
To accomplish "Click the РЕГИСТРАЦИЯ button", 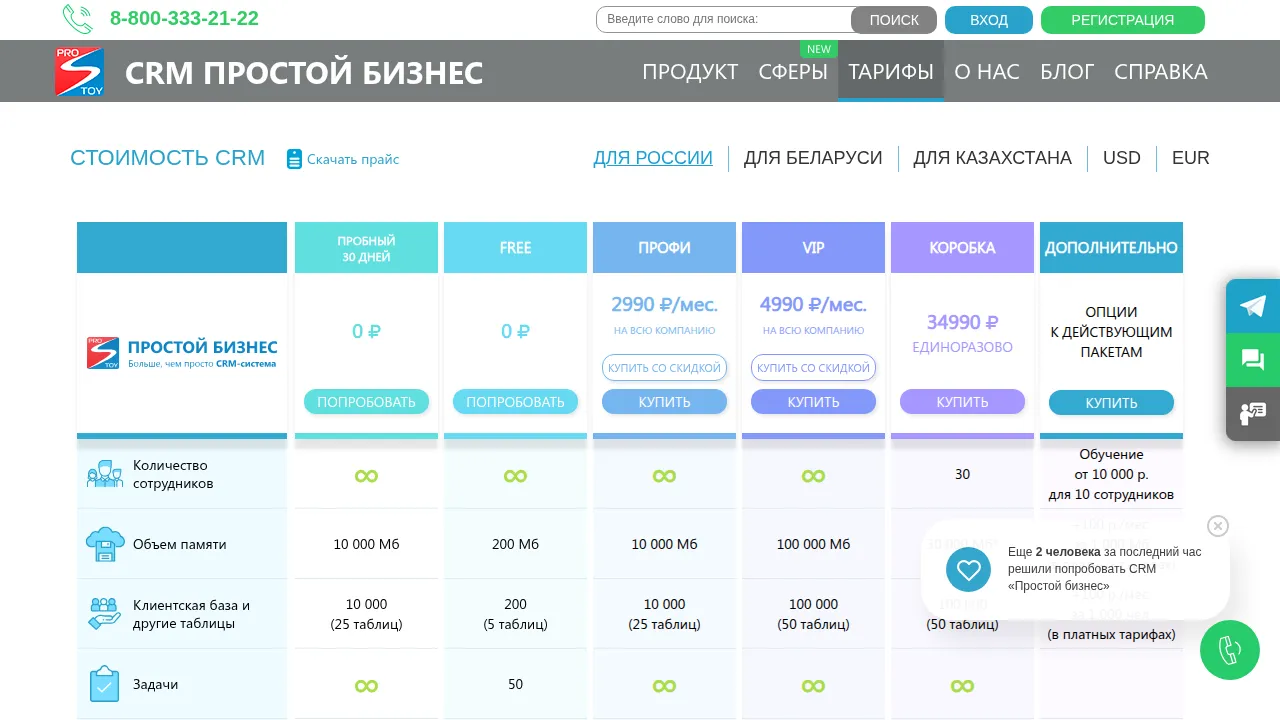I will [1123, 20].
